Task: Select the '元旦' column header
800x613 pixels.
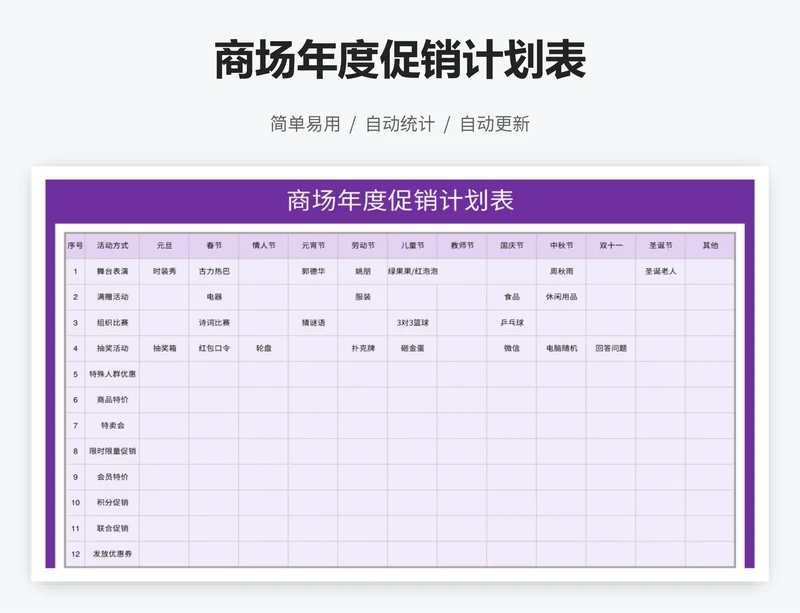Action: [x=164, y=246]
